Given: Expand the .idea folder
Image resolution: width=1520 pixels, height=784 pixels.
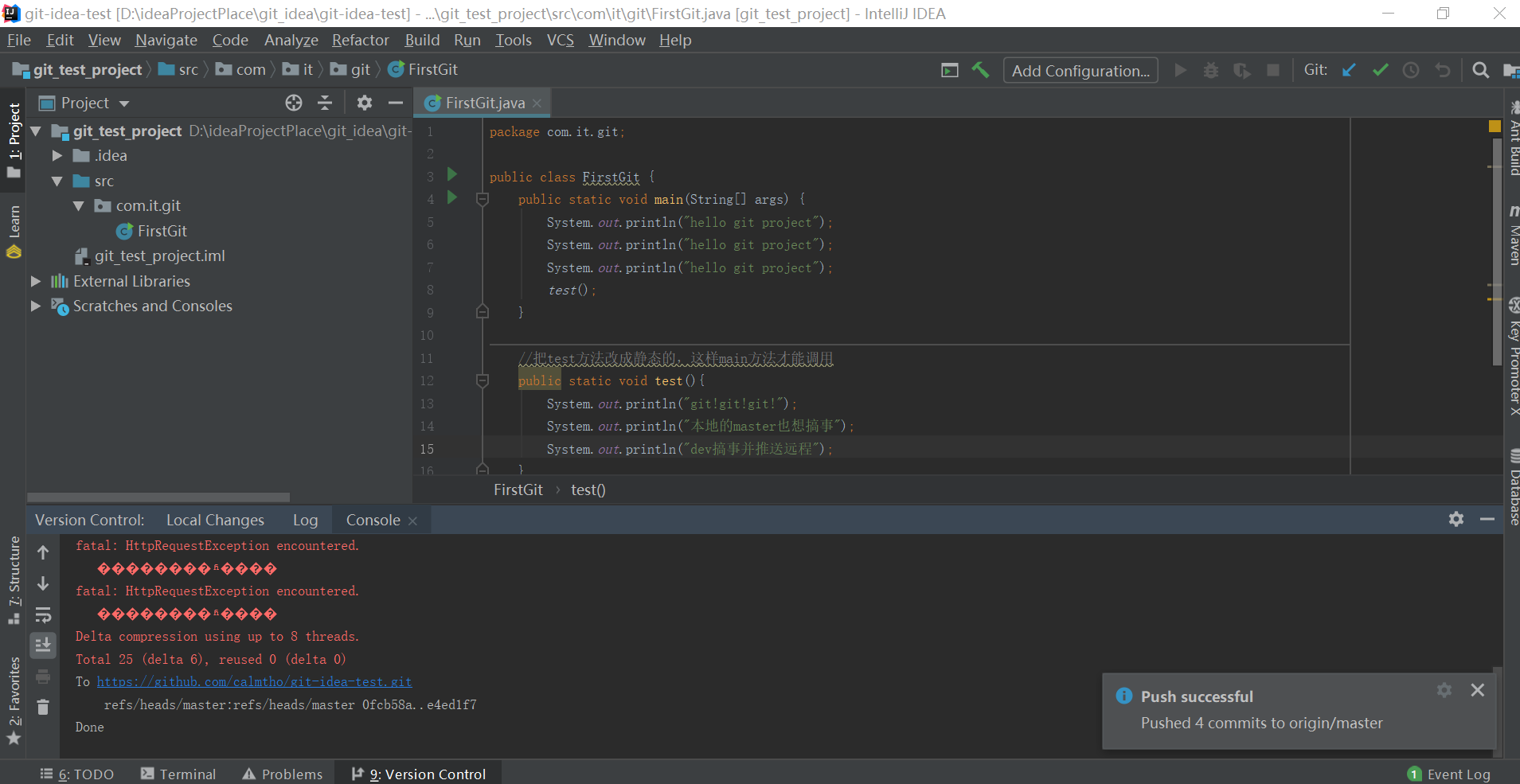Looking at the screenshot, I should click(x=57, y=155).
